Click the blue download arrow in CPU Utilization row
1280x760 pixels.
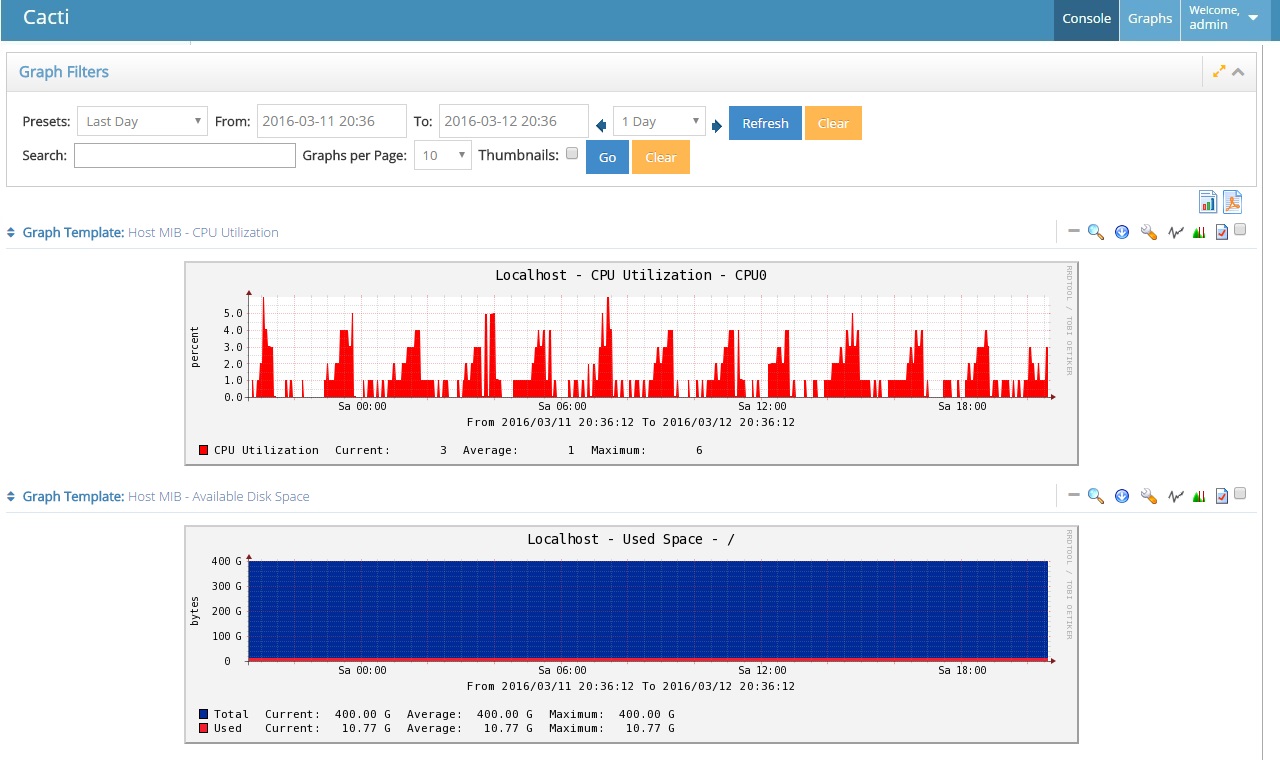click(x=1122, y=232)
